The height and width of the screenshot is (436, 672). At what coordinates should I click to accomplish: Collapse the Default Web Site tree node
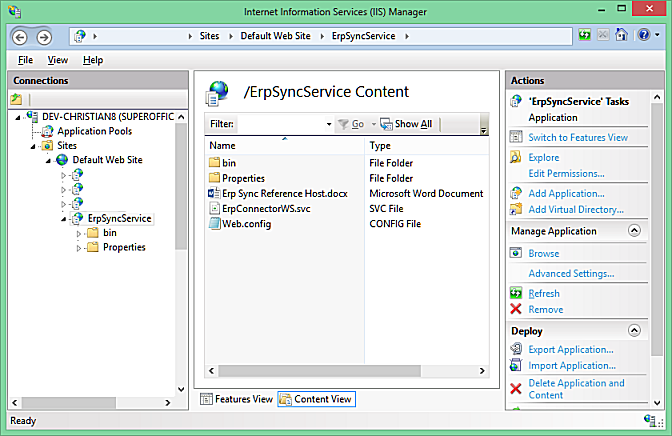(48, 161)
